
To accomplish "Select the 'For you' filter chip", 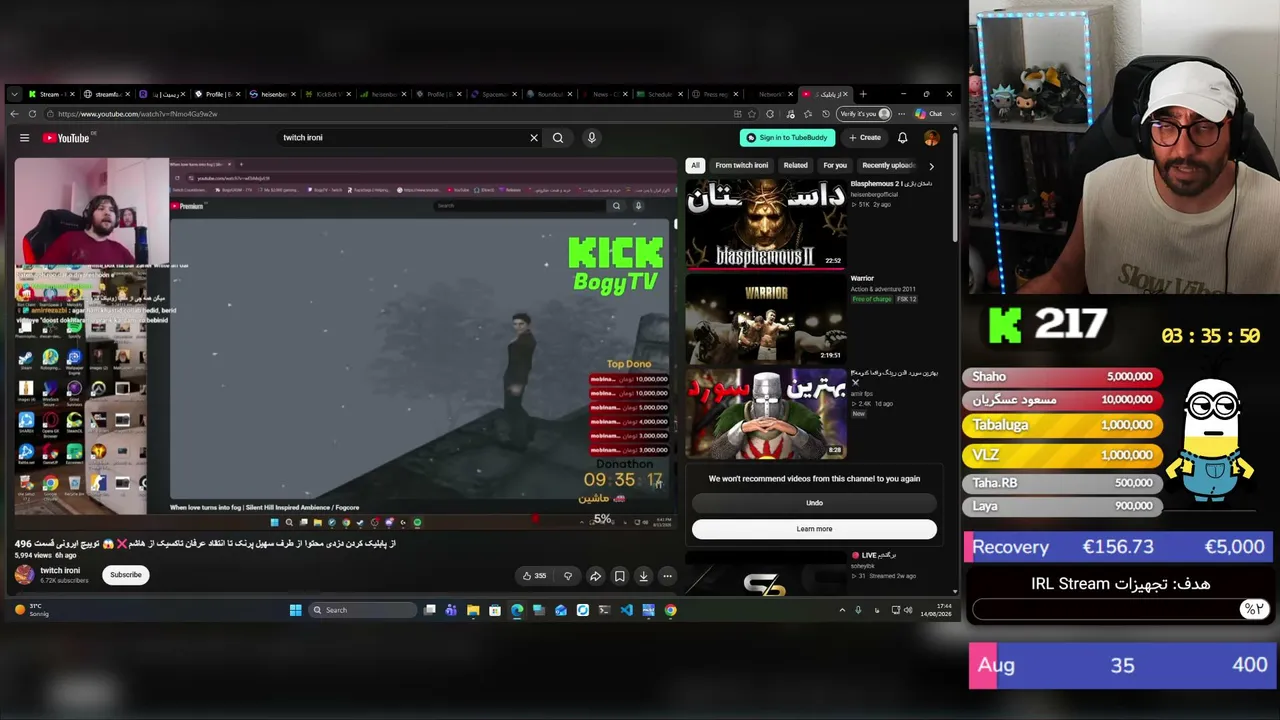I will 835,166.
